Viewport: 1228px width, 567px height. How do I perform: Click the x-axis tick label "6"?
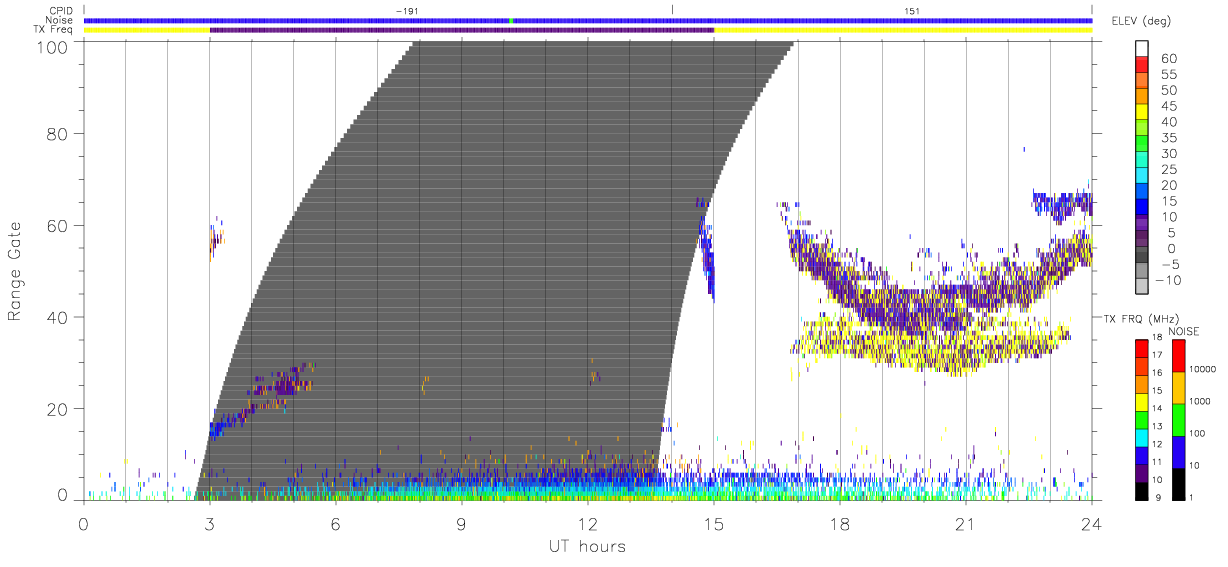(335, 525)
